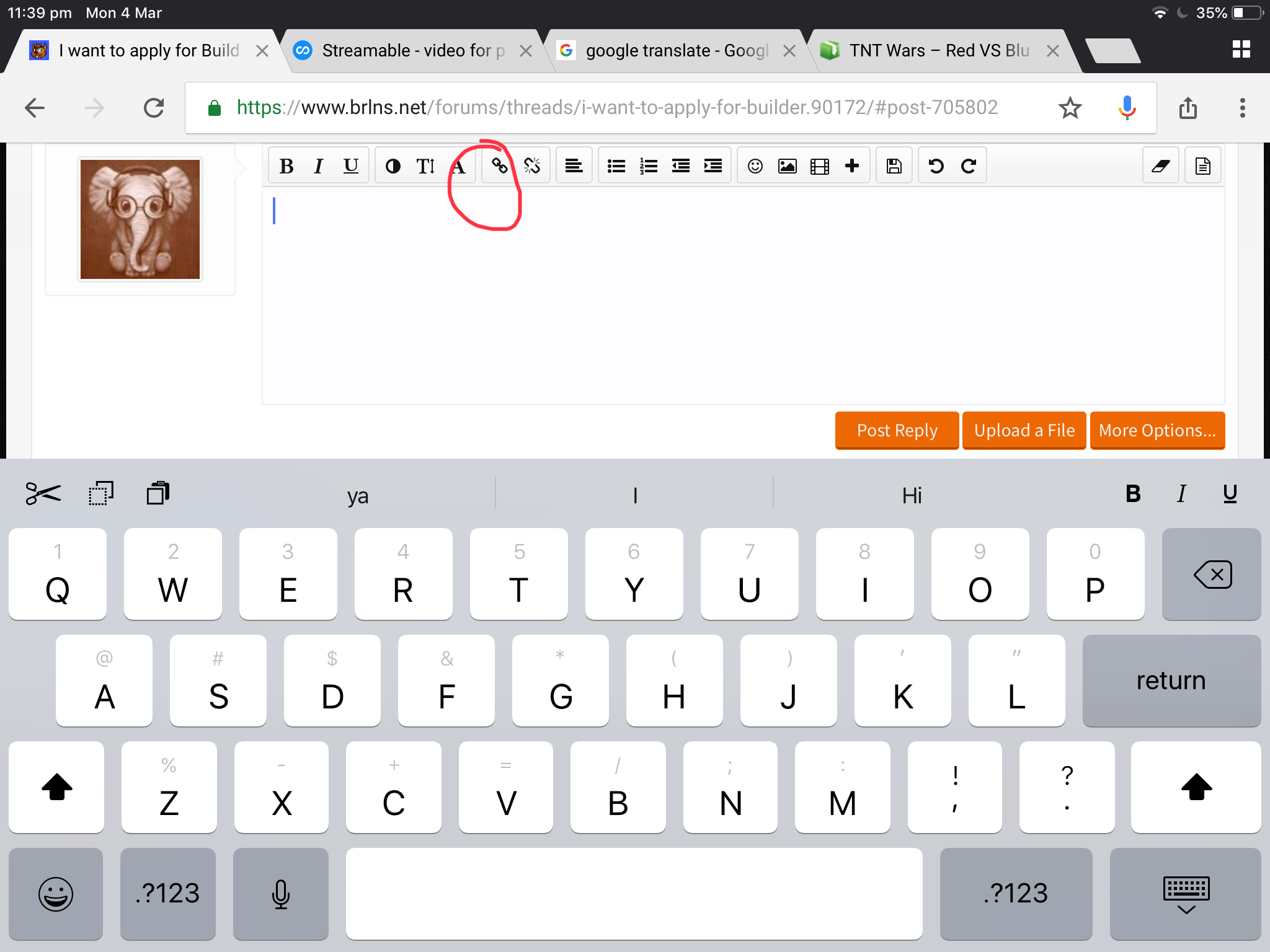
Task: Tap the browser address bar URL
Action: coord(617,108)
